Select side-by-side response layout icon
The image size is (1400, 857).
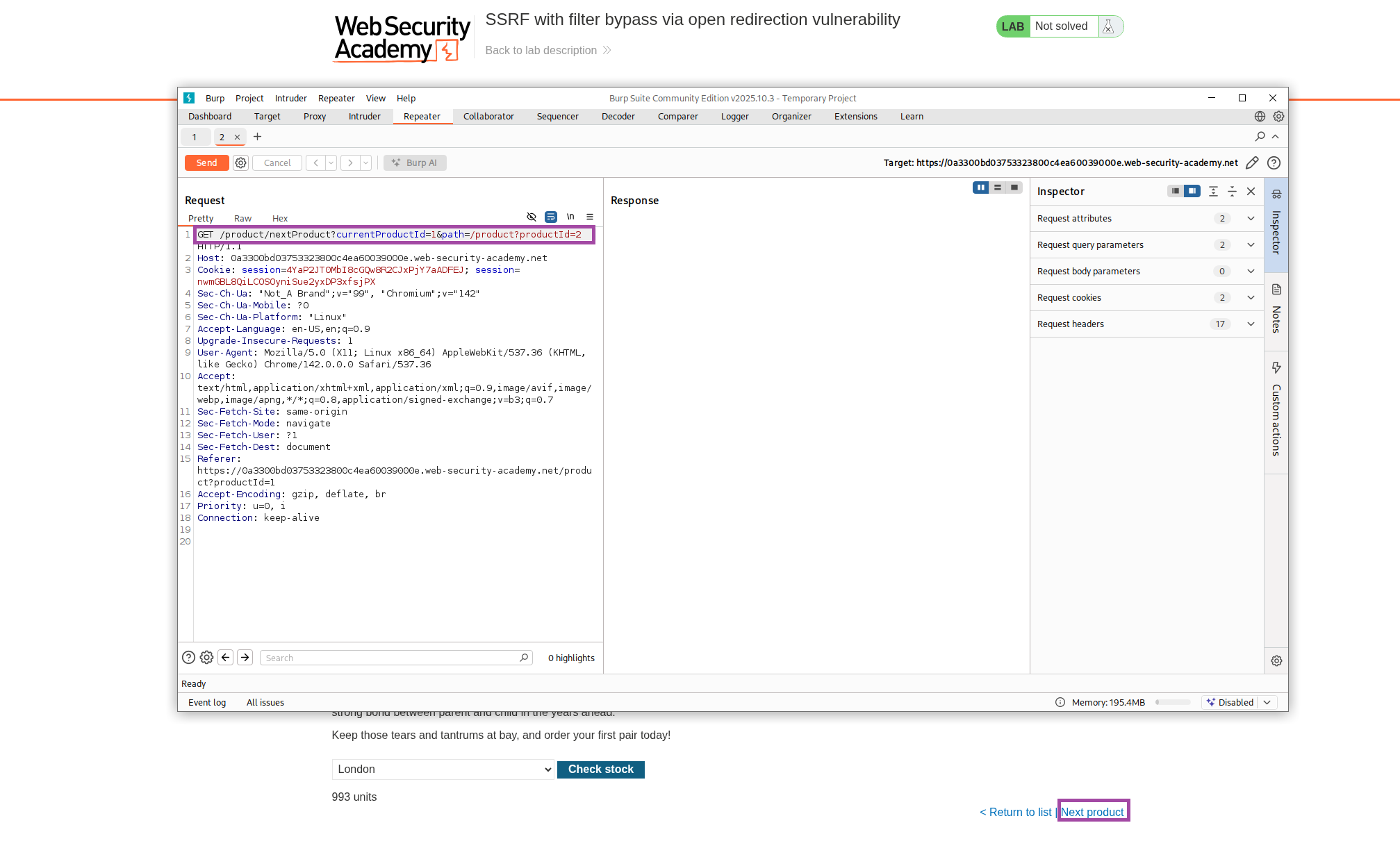pyautogui.click(x=980, y=188)
